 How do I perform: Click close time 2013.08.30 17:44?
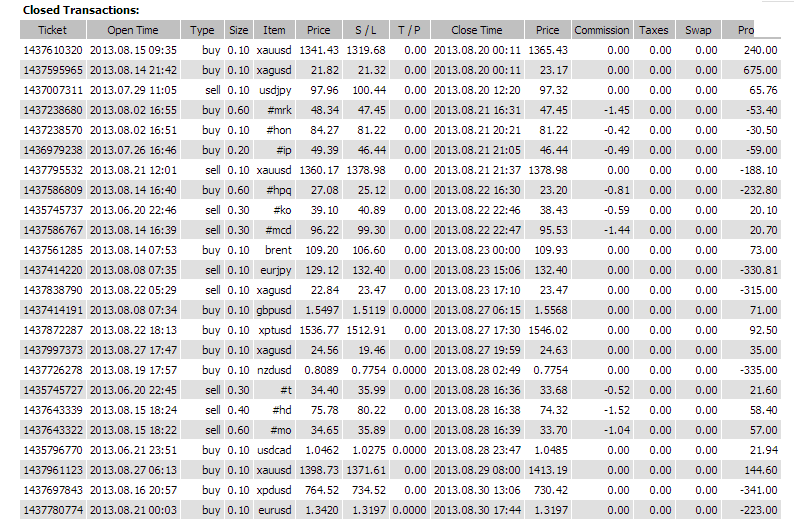pos(477,510)
